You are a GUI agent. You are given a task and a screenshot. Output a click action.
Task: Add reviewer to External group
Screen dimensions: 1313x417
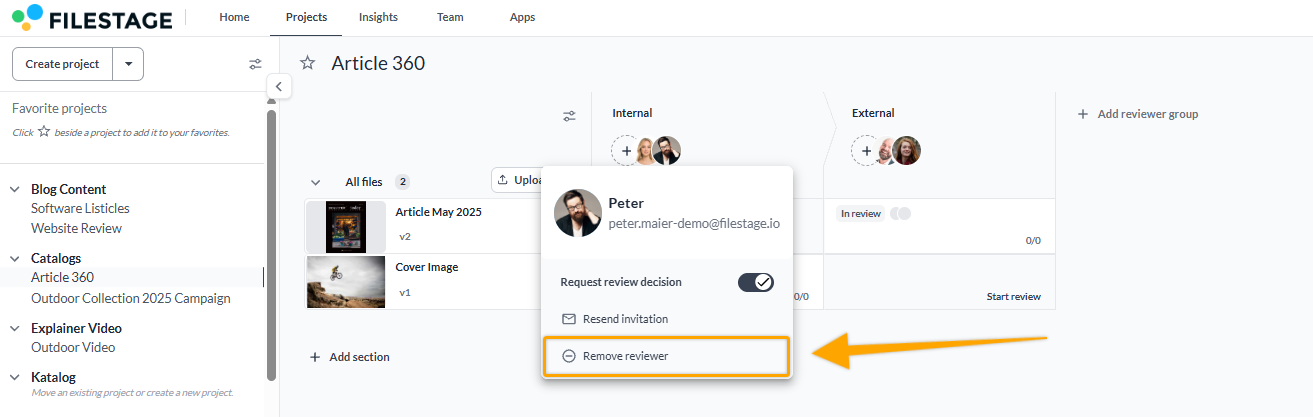[866, 151]
